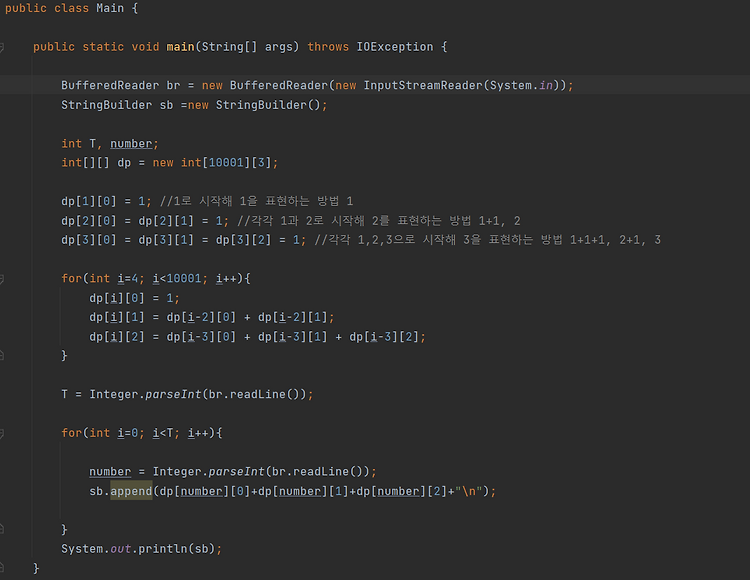Click the IOException type name
This screenshot has width=750, height=580.
coord(395,47)
